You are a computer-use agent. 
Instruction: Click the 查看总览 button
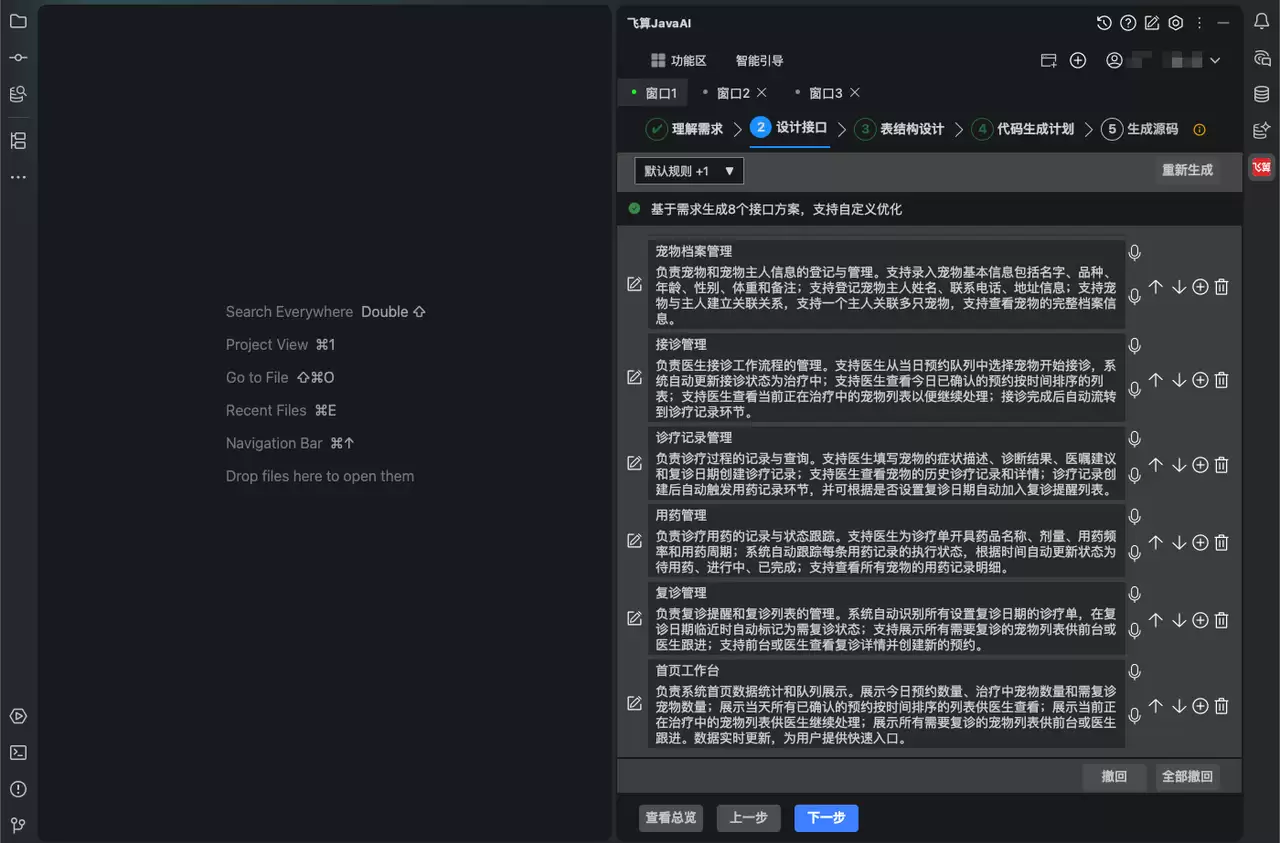point(671,818)
